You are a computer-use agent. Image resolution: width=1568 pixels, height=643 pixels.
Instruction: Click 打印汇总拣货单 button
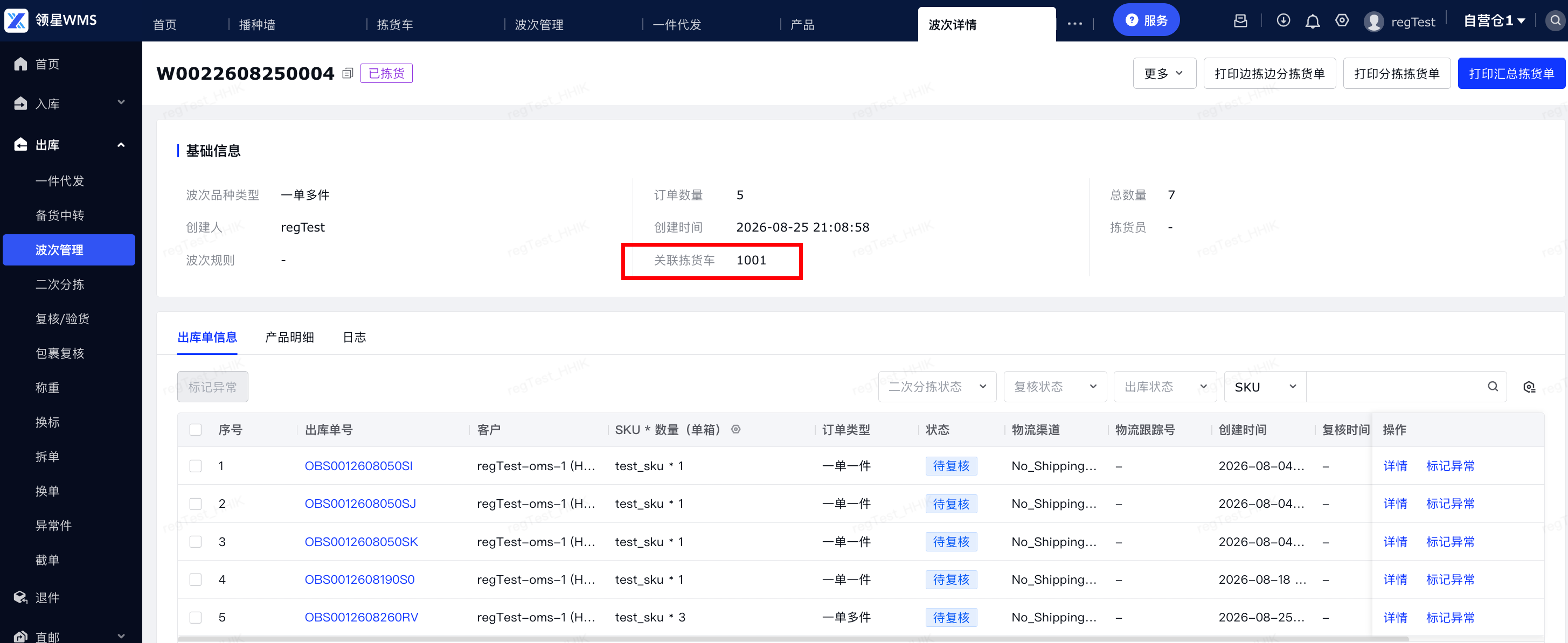click(x=1511, y=74)
